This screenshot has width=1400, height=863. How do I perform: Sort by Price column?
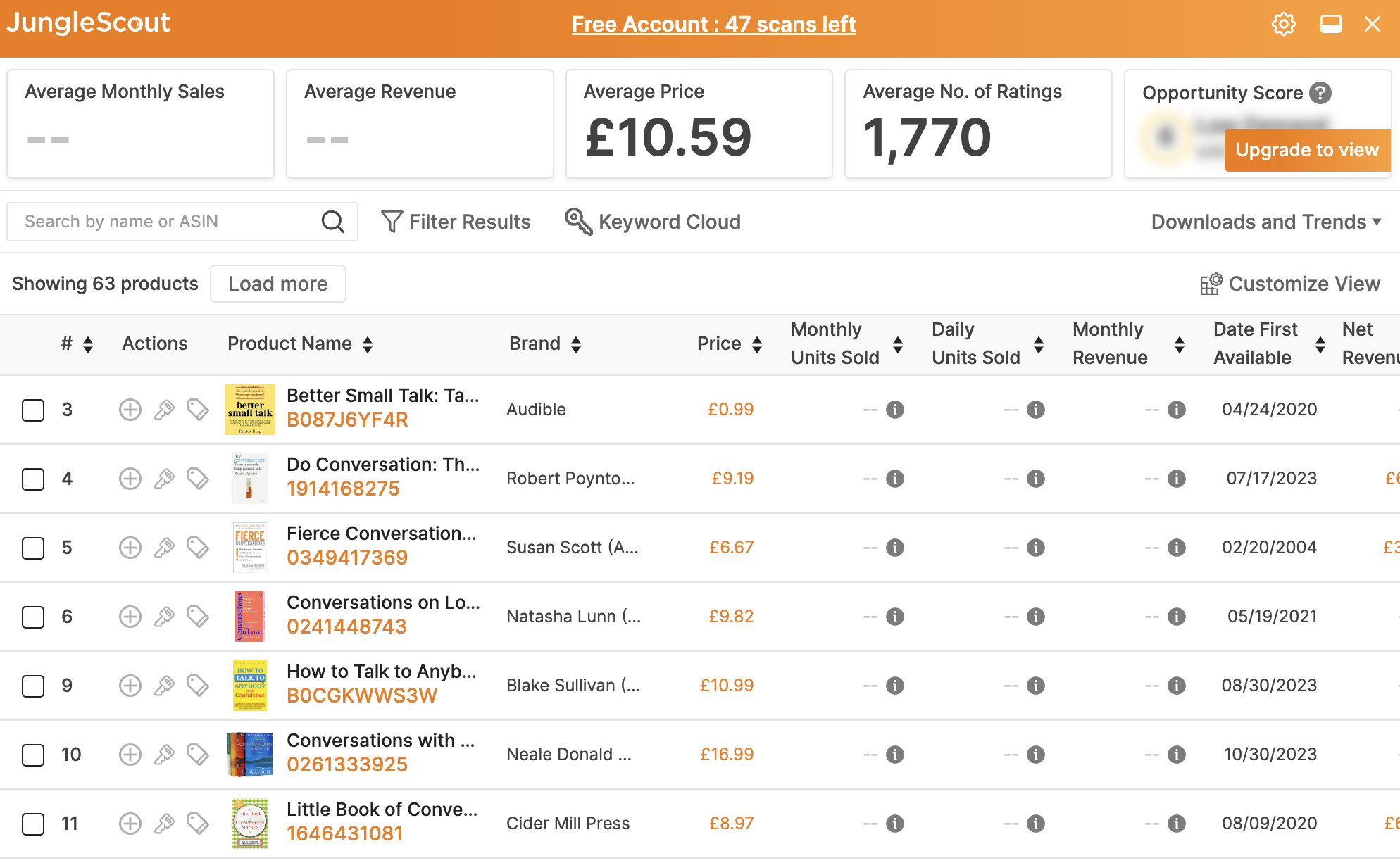coord(757,344)
